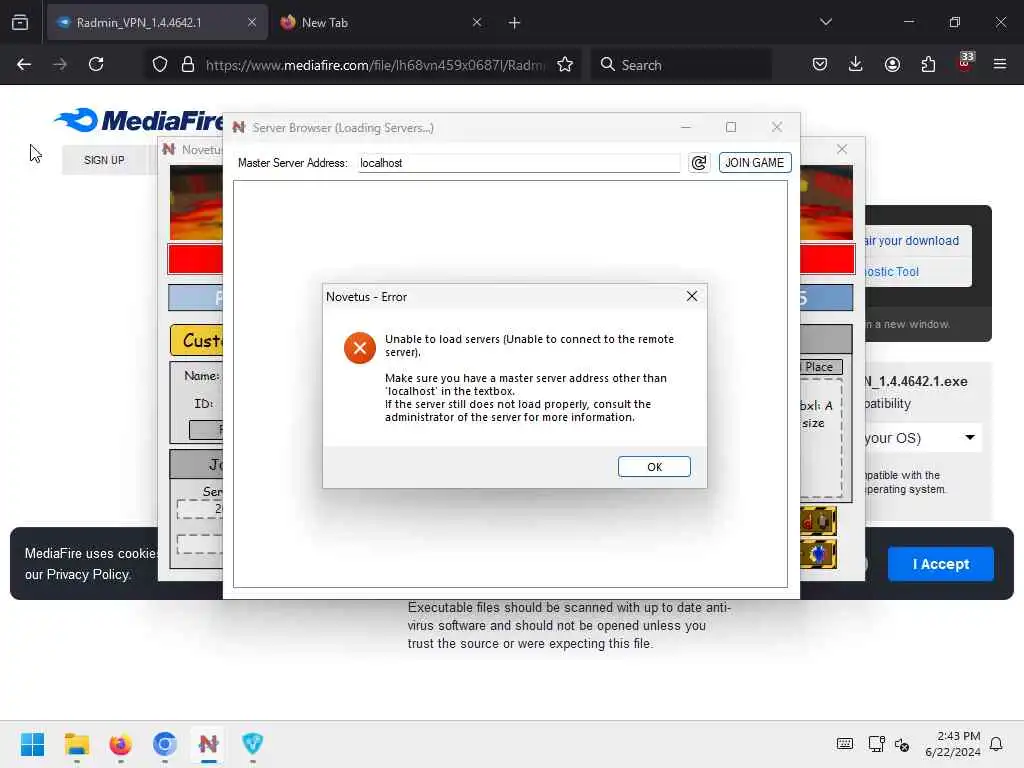
Task: Open the Save to Pocket icon
Action: coord(820,65)
